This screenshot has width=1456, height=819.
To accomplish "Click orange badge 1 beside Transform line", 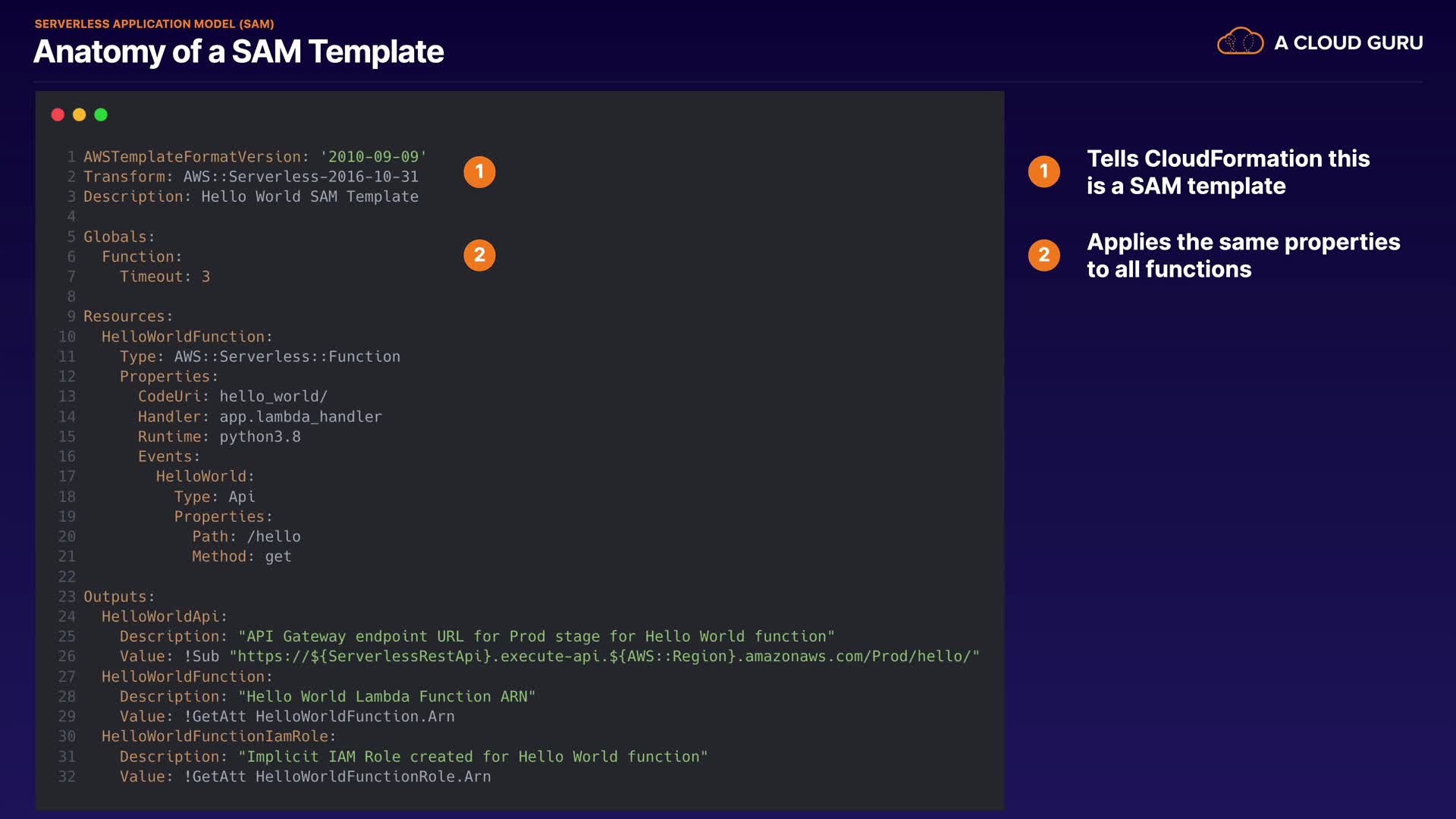I will 479,172.
